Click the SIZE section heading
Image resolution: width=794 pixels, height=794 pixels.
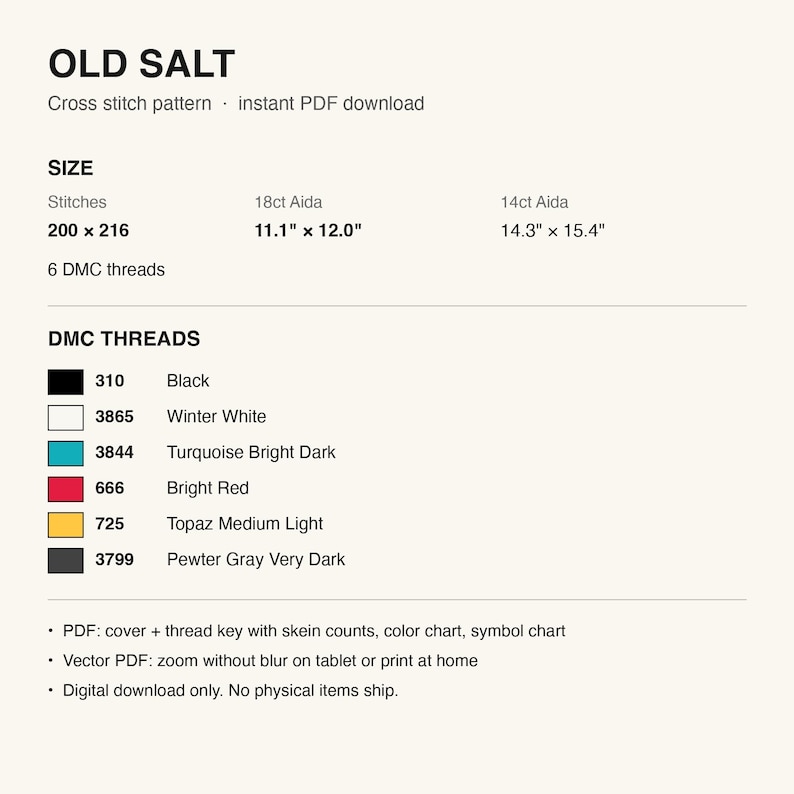(70, 168)
